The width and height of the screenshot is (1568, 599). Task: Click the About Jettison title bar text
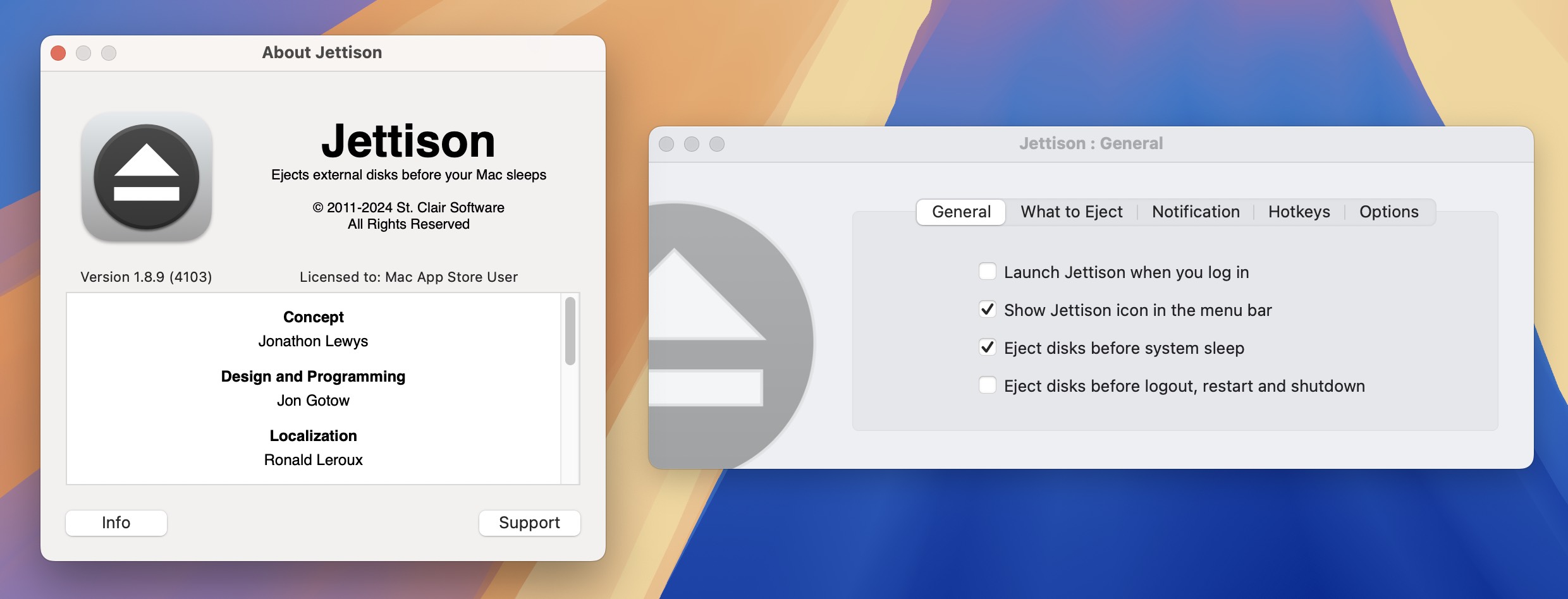[x=322, y=52]
